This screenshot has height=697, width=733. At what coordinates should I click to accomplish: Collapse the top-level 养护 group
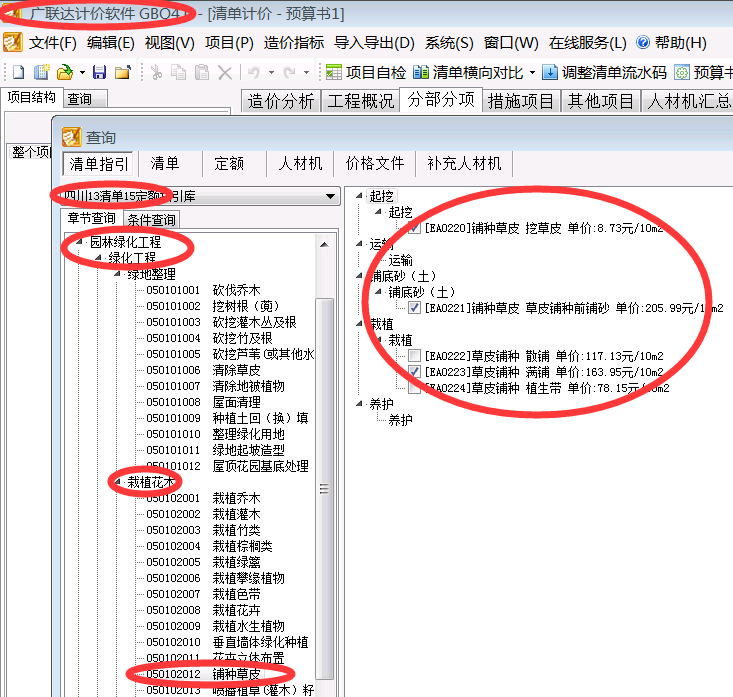[x=359, y=403]
